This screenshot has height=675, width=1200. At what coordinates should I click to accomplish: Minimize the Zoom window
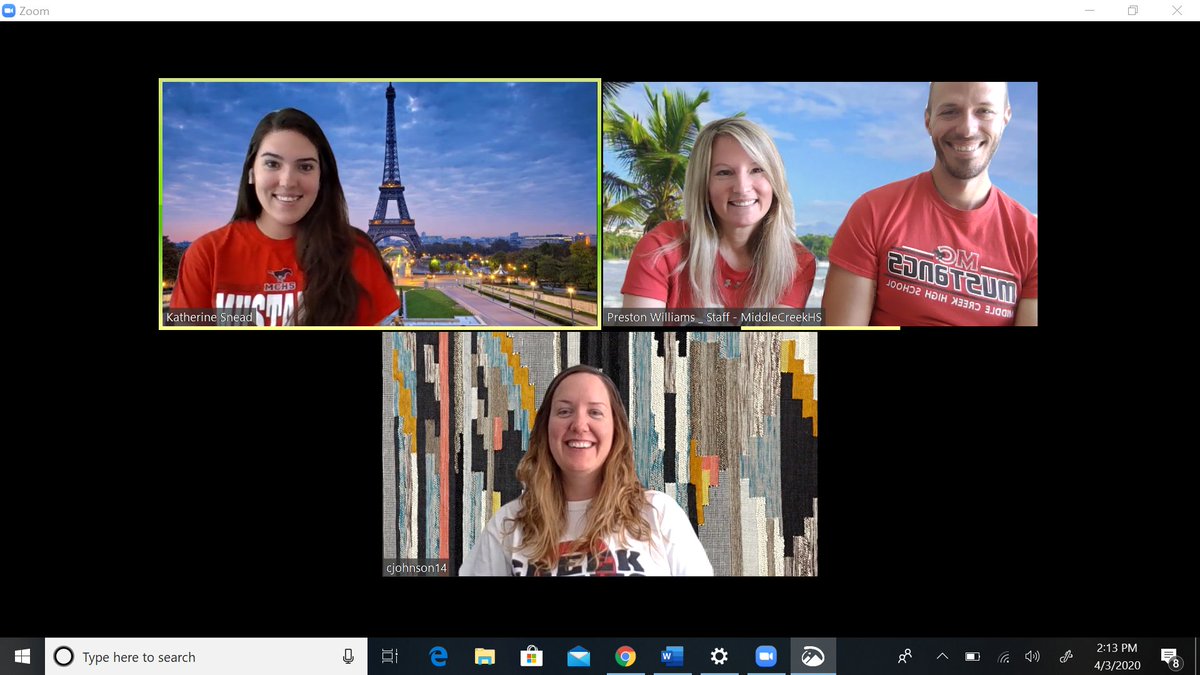pos(1089,11)
